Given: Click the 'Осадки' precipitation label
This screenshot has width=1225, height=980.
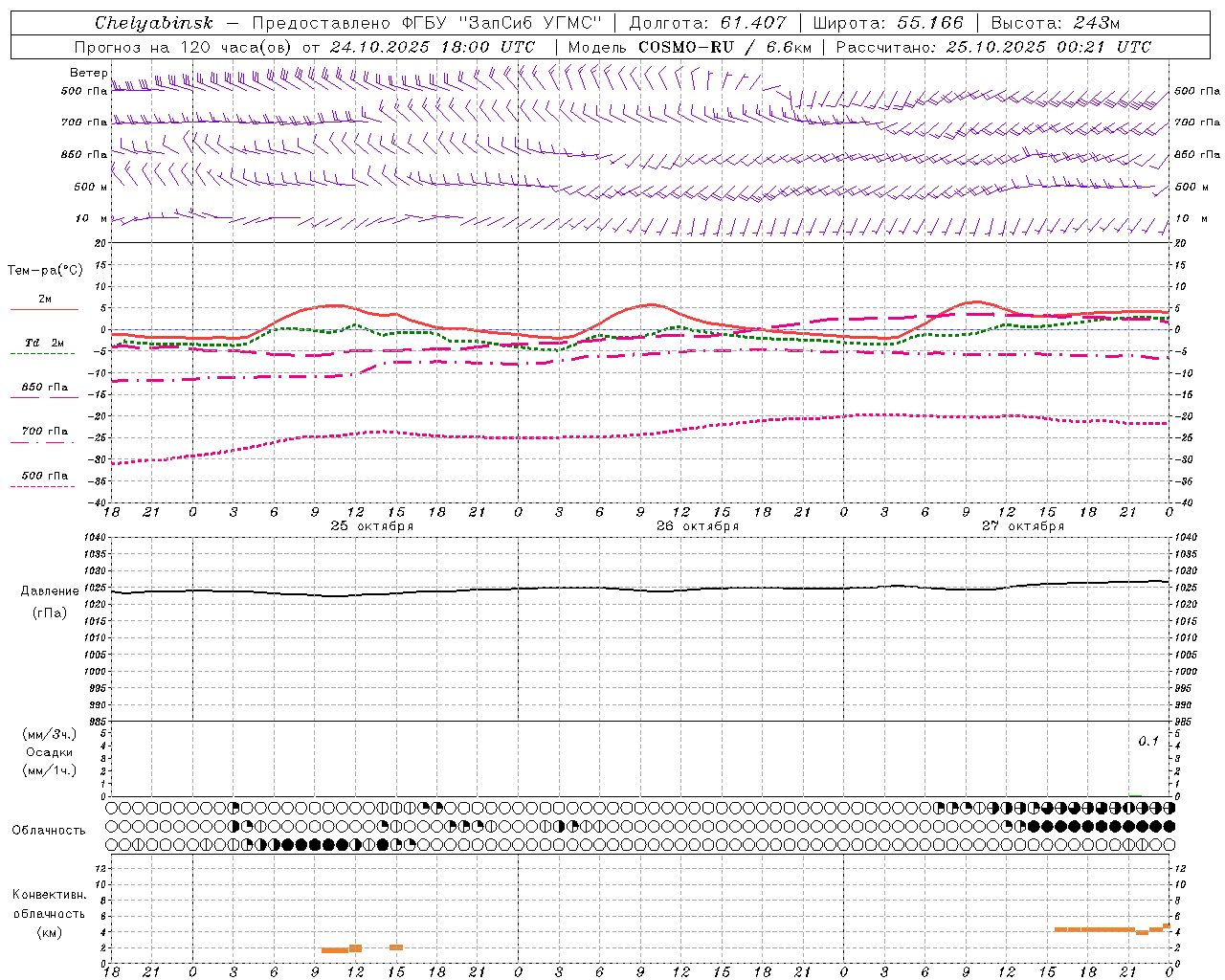Looking at the screenshot, I should point(50,752).
